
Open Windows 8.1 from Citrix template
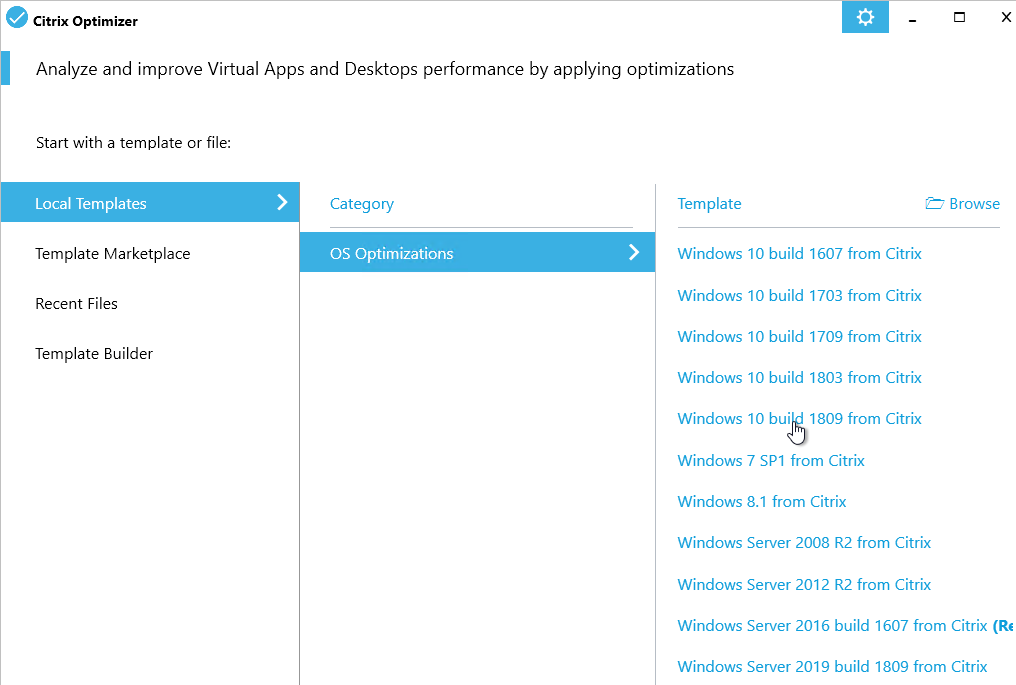point(761,502)
